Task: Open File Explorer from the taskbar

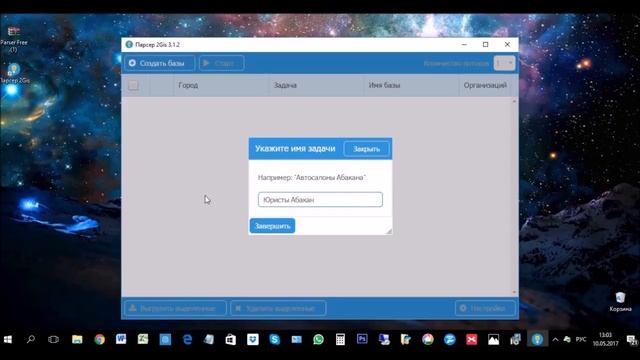Action: tap(77, 340)
